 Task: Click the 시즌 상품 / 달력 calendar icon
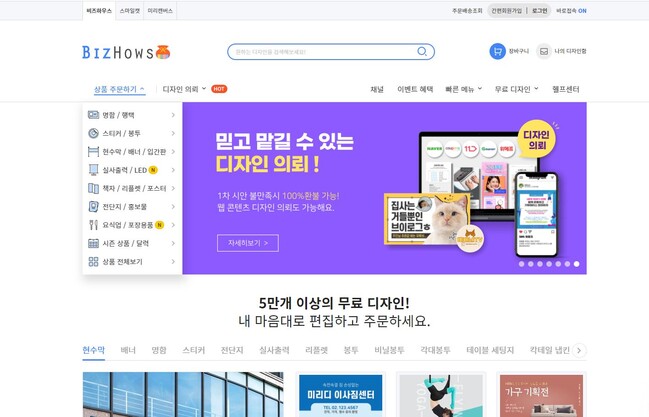[93, 243]
